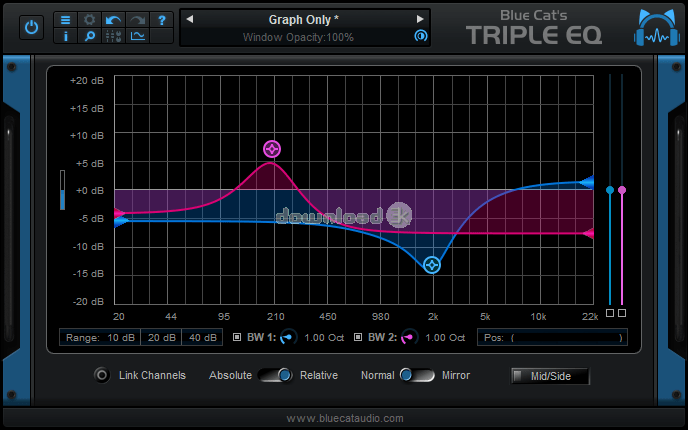This screenshot has width=688, height=430.
Task: Toggle the plugin power bypass button
Action: coord(31,27)
